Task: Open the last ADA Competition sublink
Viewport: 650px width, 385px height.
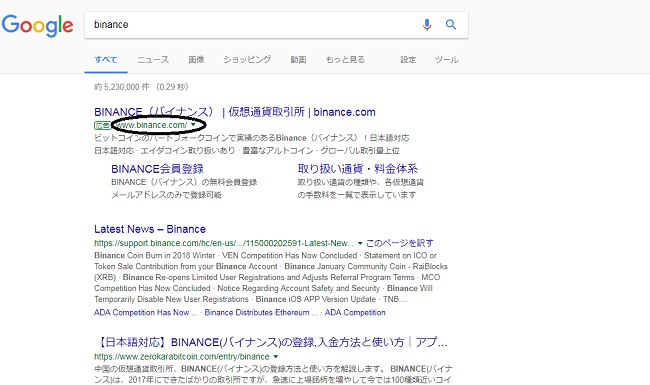Action: 355,312
